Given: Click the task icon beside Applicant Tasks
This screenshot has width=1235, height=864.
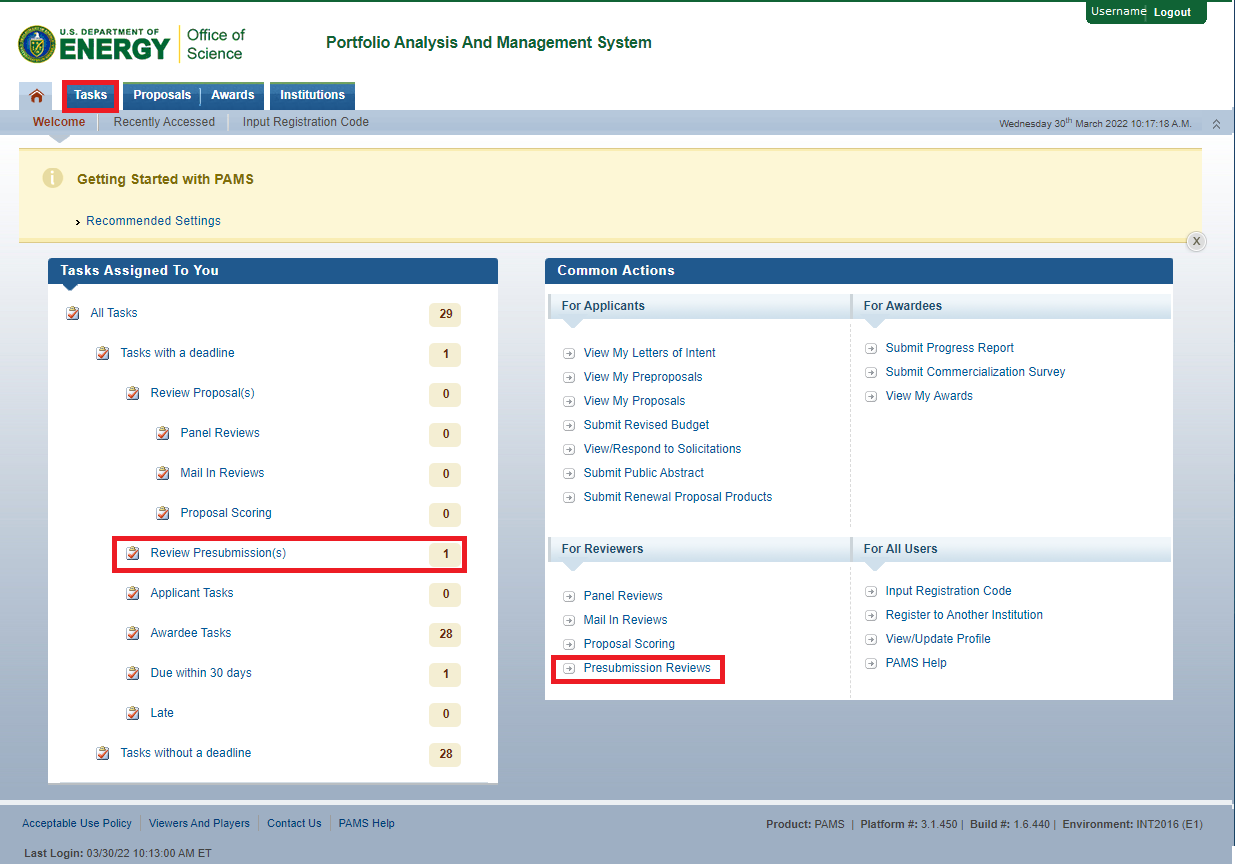Looking at the screenshot, I should tap(133, 593).
